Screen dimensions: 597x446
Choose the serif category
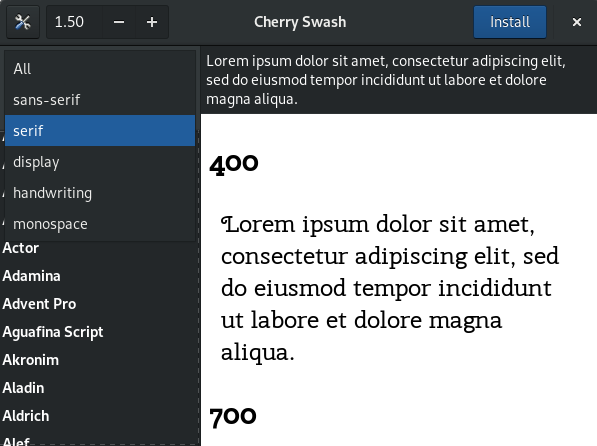click(100, 131)
